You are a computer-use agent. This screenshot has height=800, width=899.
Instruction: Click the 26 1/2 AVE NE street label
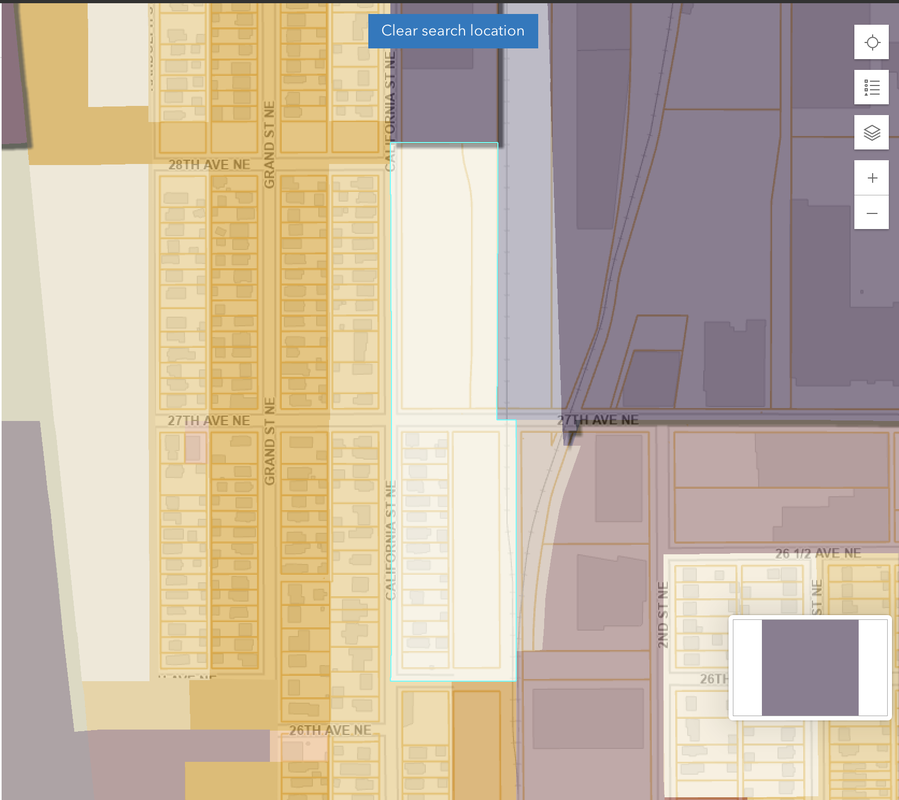817,553
